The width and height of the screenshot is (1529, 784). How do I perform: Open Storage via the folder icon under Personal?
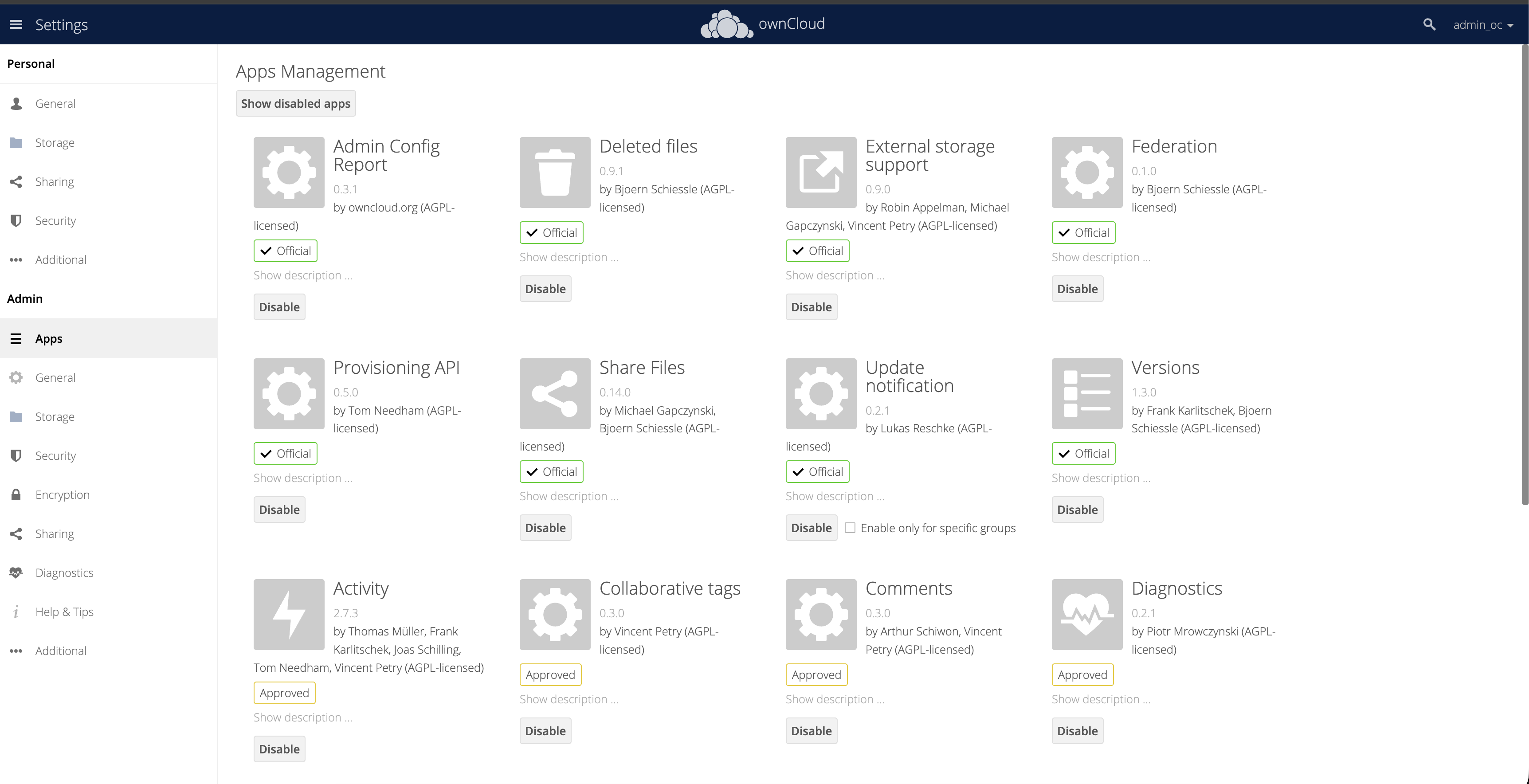point(16,142)
